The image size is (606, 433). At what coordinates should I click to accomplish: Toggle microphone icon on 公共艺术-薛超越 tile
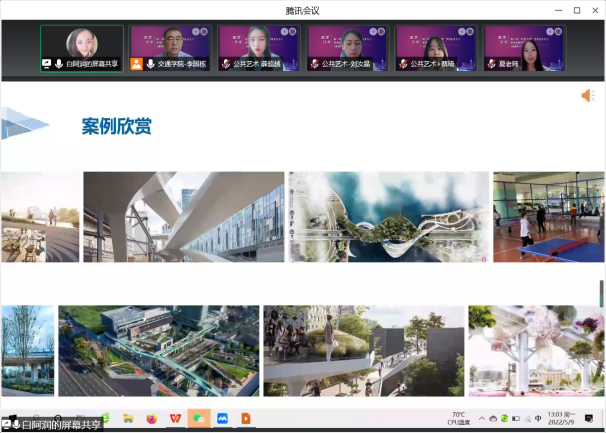pyautogui.click(x=225, y=64)
